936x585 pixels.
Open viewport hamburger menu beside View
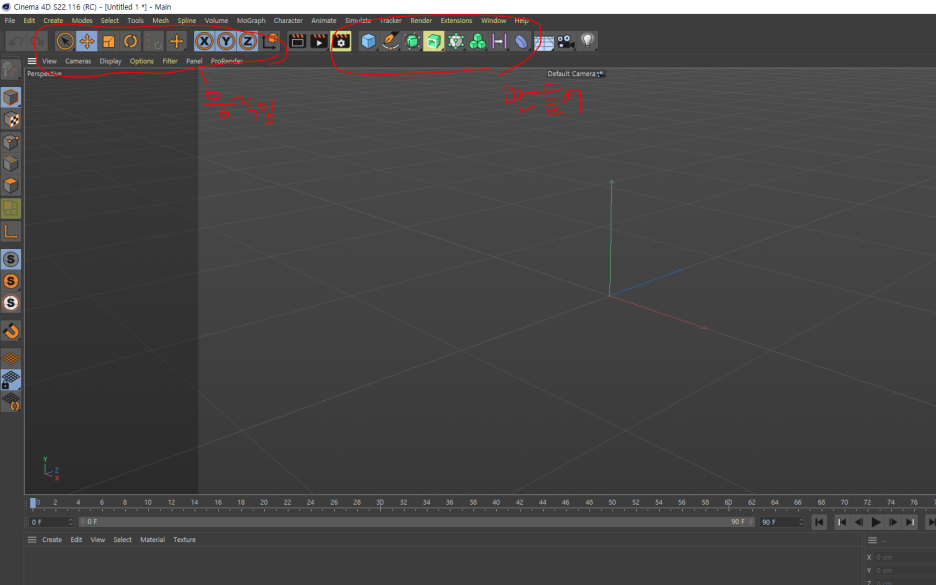tap(32, 61)
